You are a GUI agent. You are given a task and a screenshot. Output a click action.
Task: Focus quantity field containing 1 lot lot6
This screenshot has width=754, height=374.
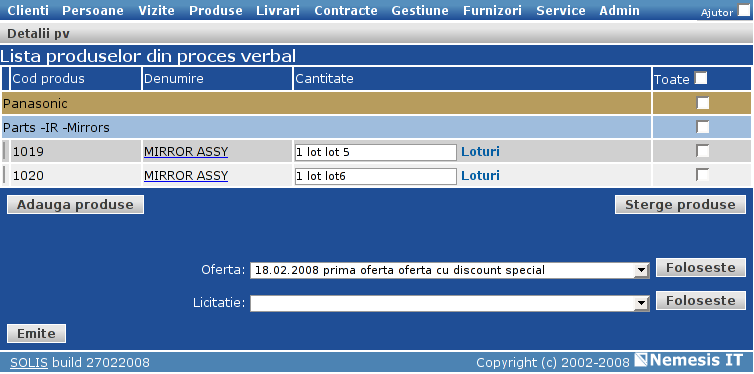(x=376, y=176)
